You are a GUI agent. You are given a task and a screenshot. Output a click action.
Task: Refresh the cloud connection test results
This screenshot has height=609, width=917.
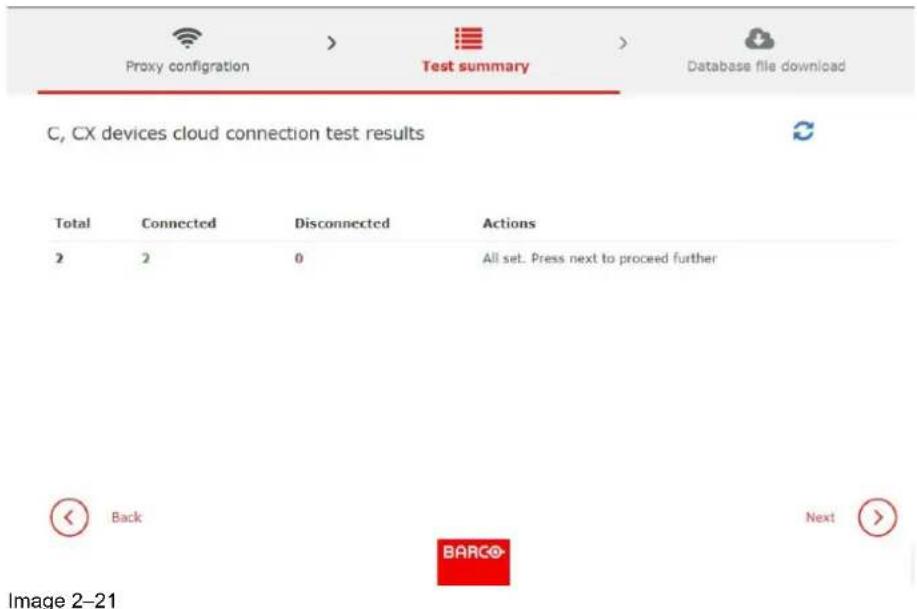click(x=803, y=131)
